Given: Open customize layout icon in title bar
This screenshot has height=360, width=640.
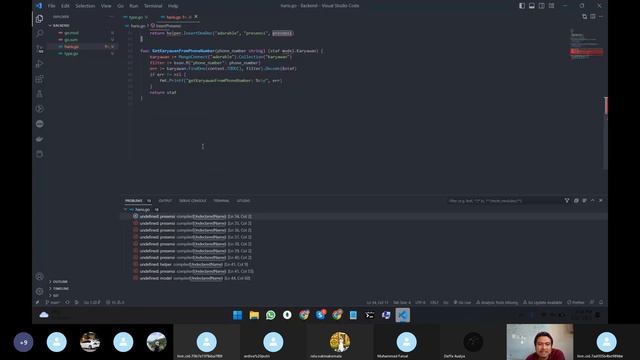Looking at the screenshot, I should click(x=551, y=6).
